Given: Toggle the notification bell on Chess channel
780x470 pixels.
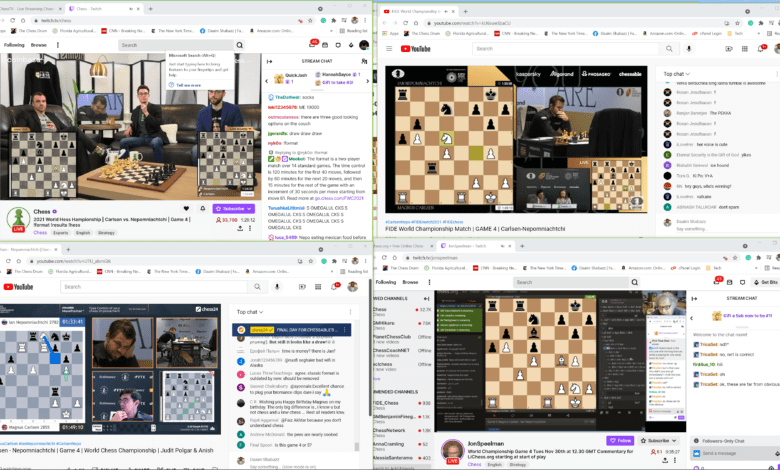Looking at the screenshot, I should click(x=202, y=209).
